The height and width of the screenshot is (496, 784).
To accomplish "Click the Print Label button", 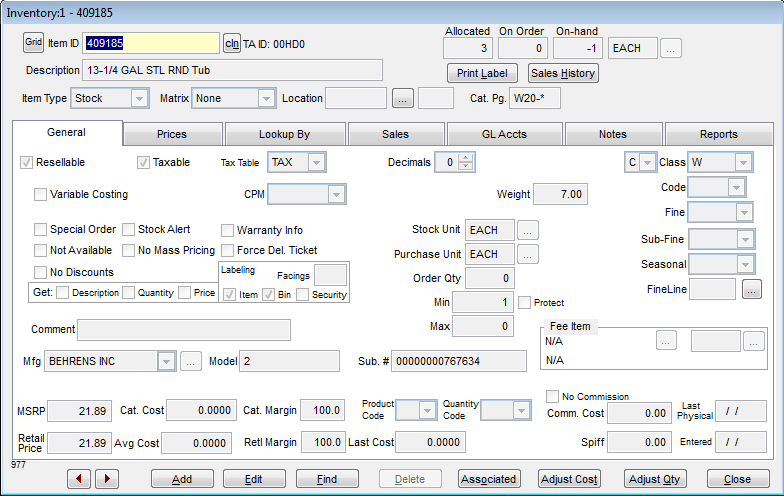I will tap(482, 73).
